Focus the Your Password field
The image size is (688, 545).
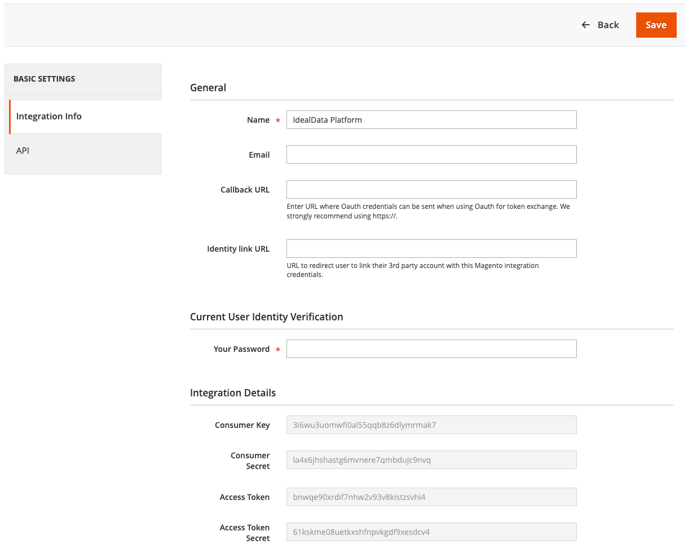pyautogui.click(x=431, y=349)
